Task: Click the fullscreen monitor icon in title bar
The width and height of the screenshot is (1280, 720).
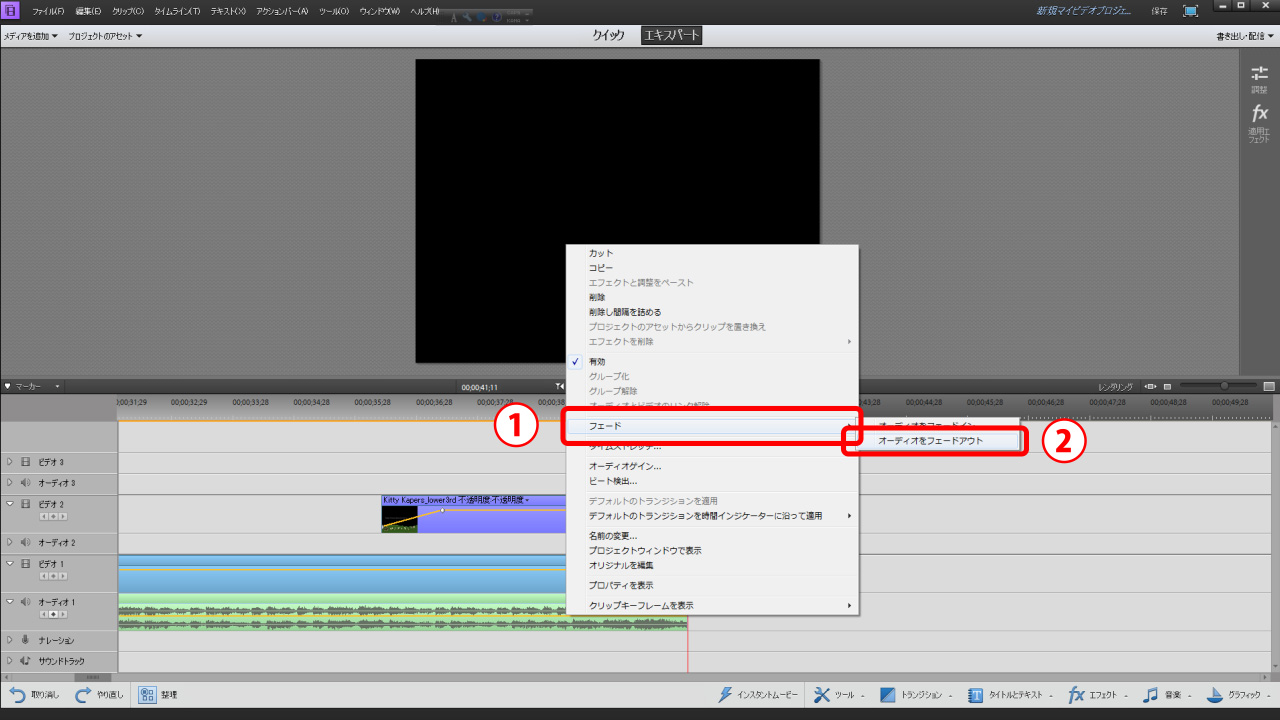Action: (x=1190, y=11)
